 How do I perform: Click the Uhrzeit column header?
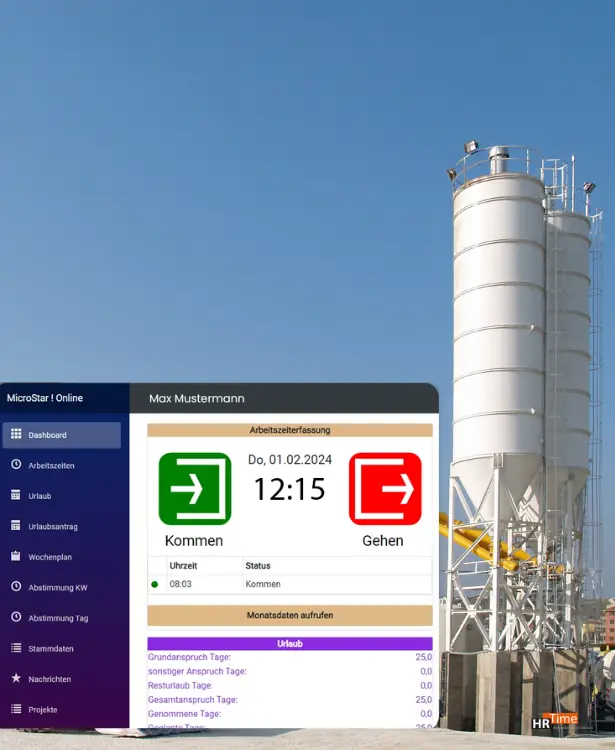coord(183,566)
